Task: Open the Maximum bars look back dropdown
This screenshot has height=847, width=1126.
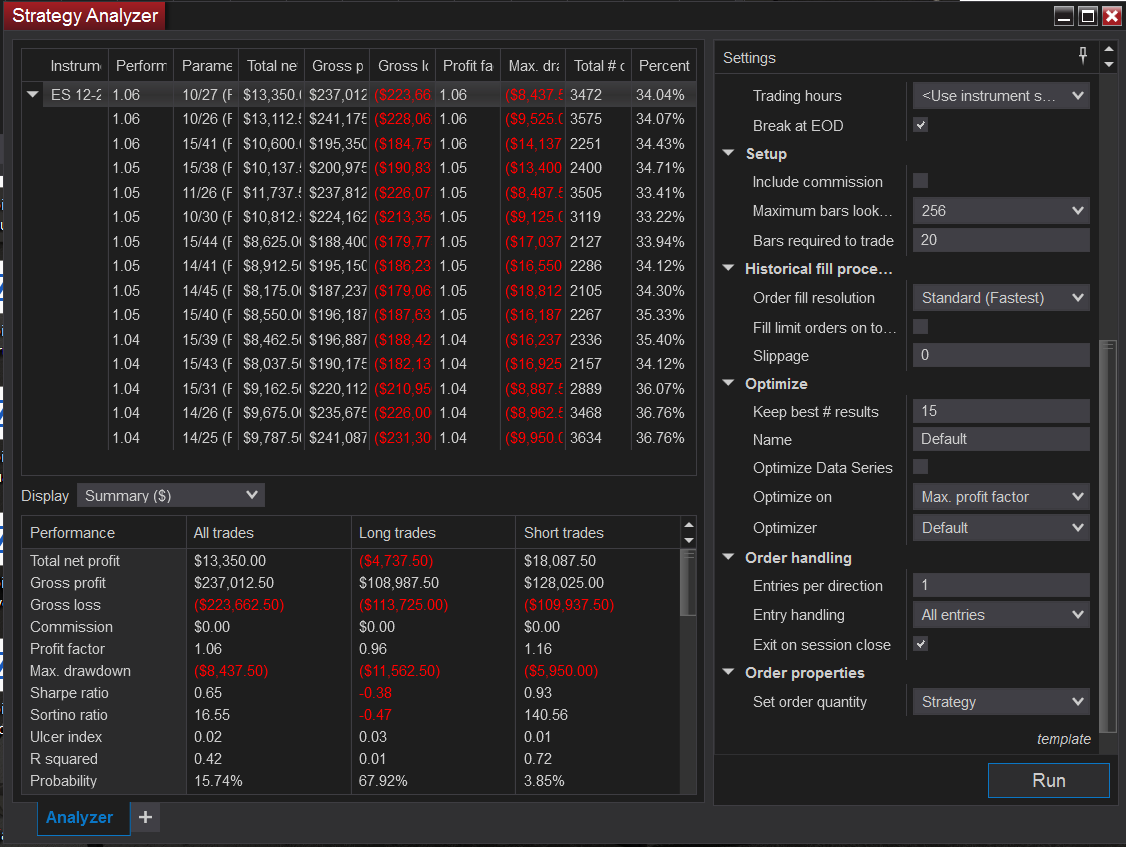Action: click(1001, 210)
